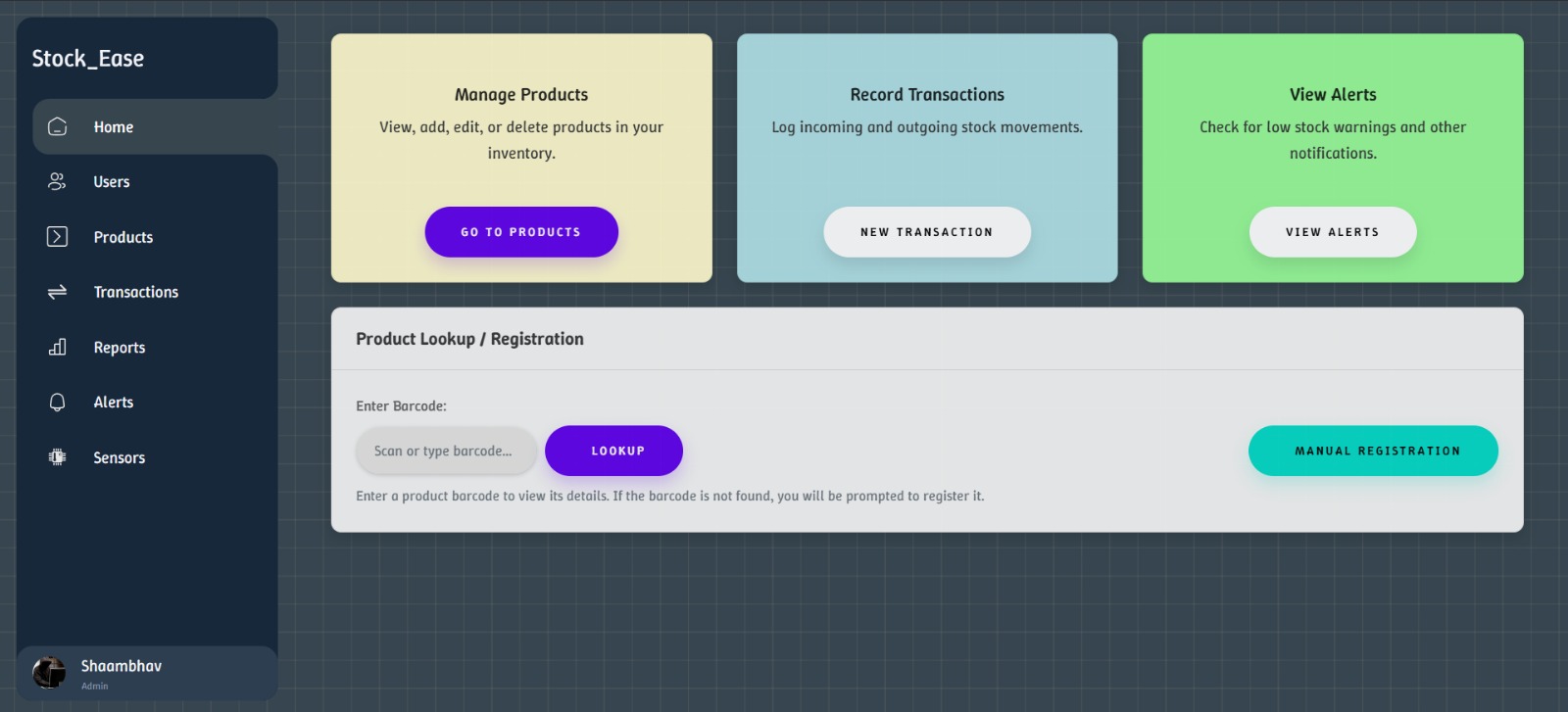Click the Stock_Ease logo title
Viewport: 1568px width, 712px height.
[88, 59]
